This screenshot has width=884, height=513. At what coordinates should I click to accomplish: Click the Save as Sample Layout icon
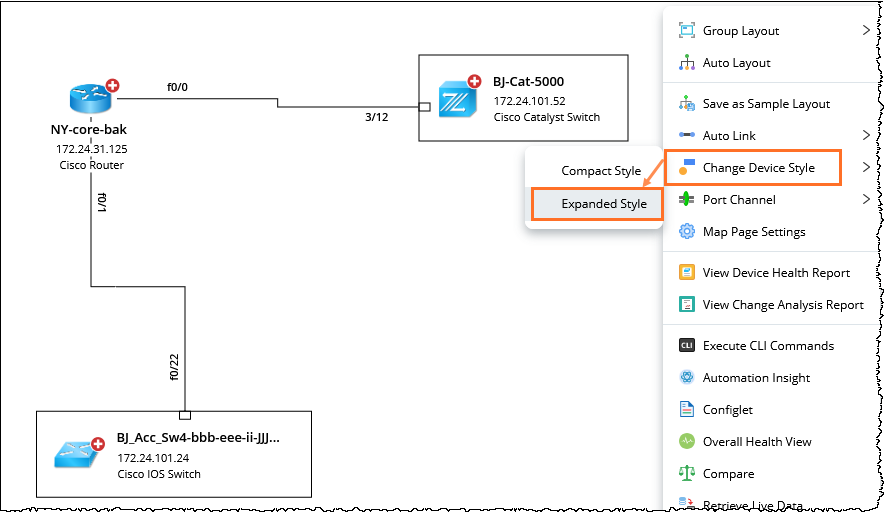click(x=687, y=104)
